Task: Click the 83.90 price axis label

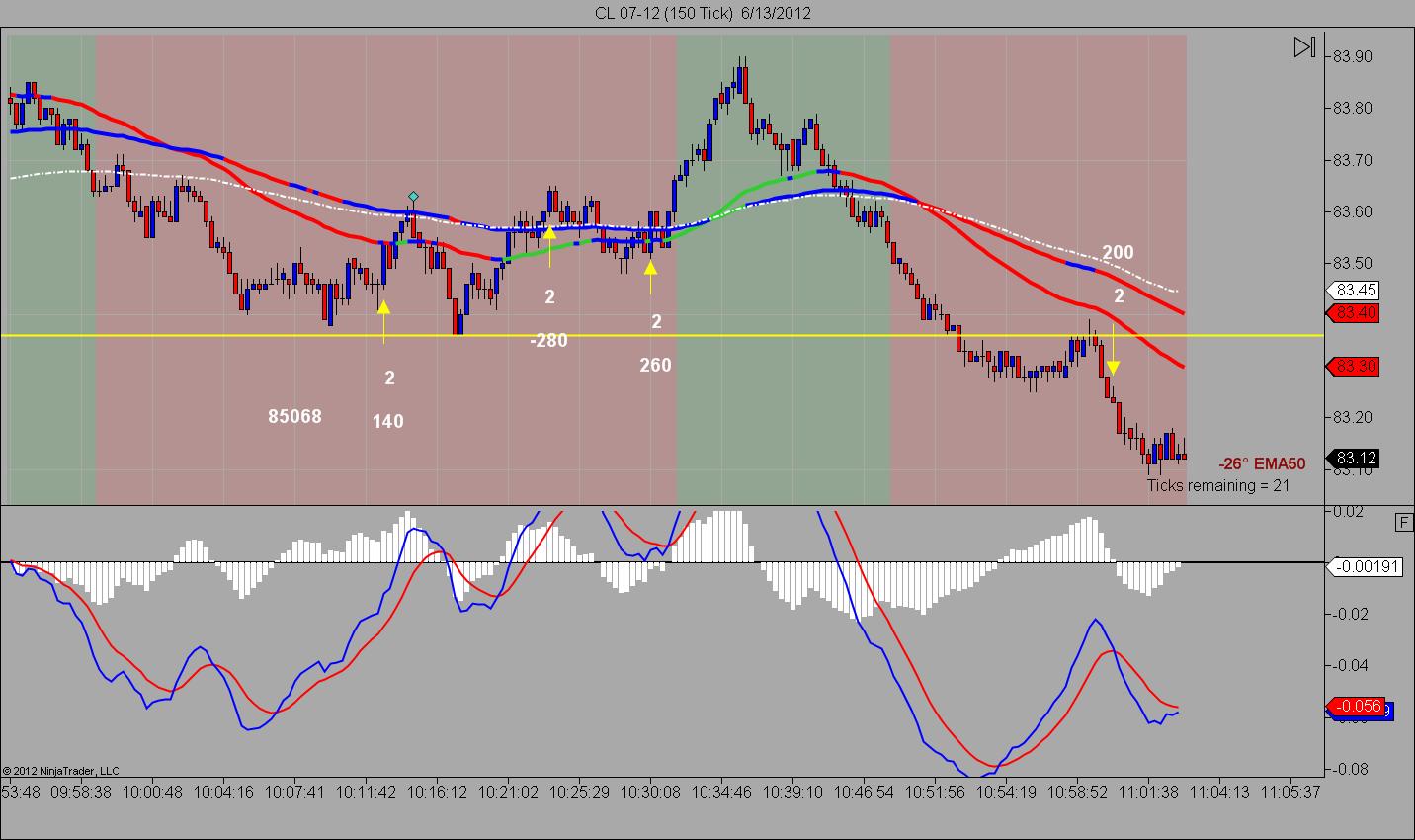Action: [x=1352, y=56]
